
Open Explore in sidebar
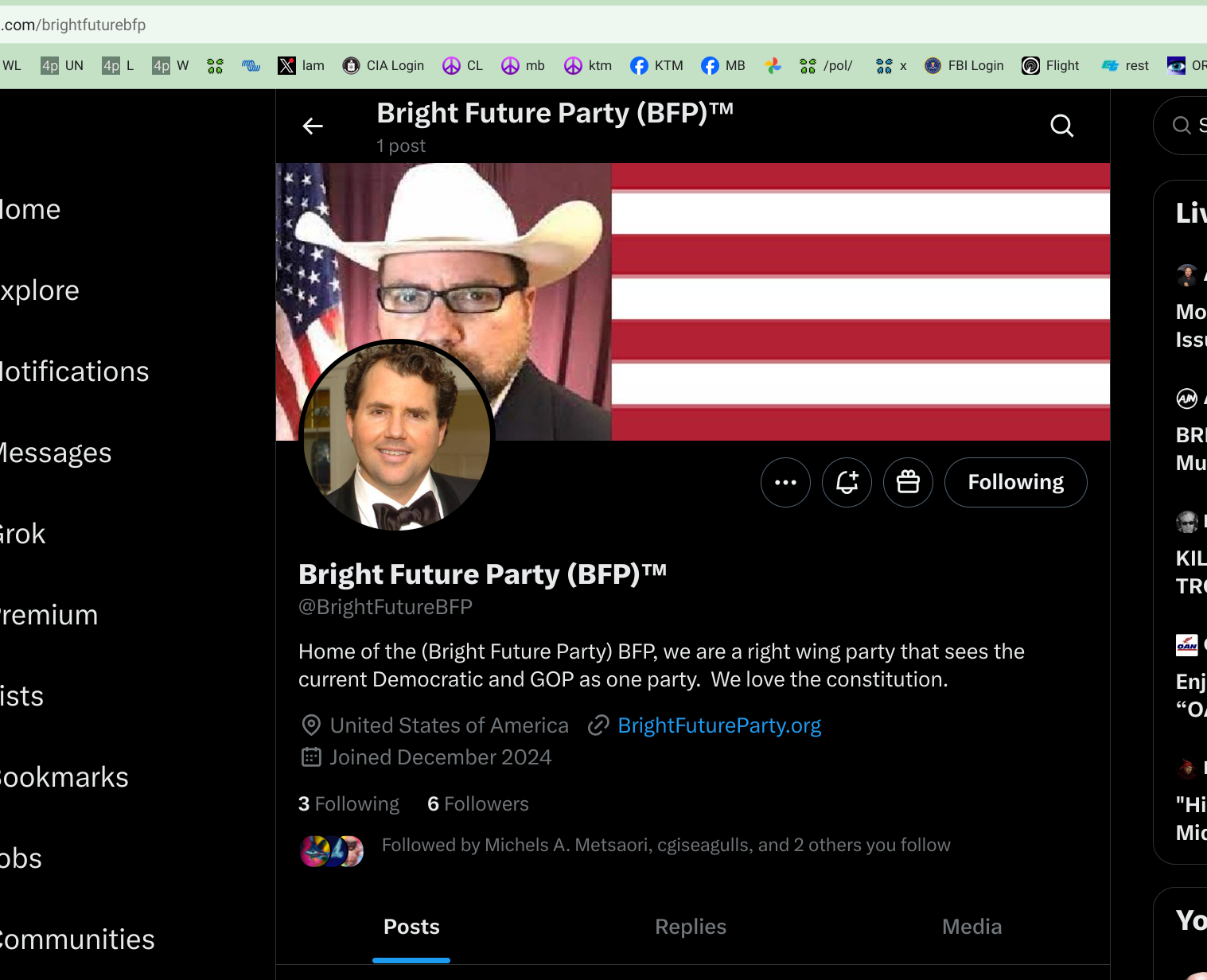[38, 290]
